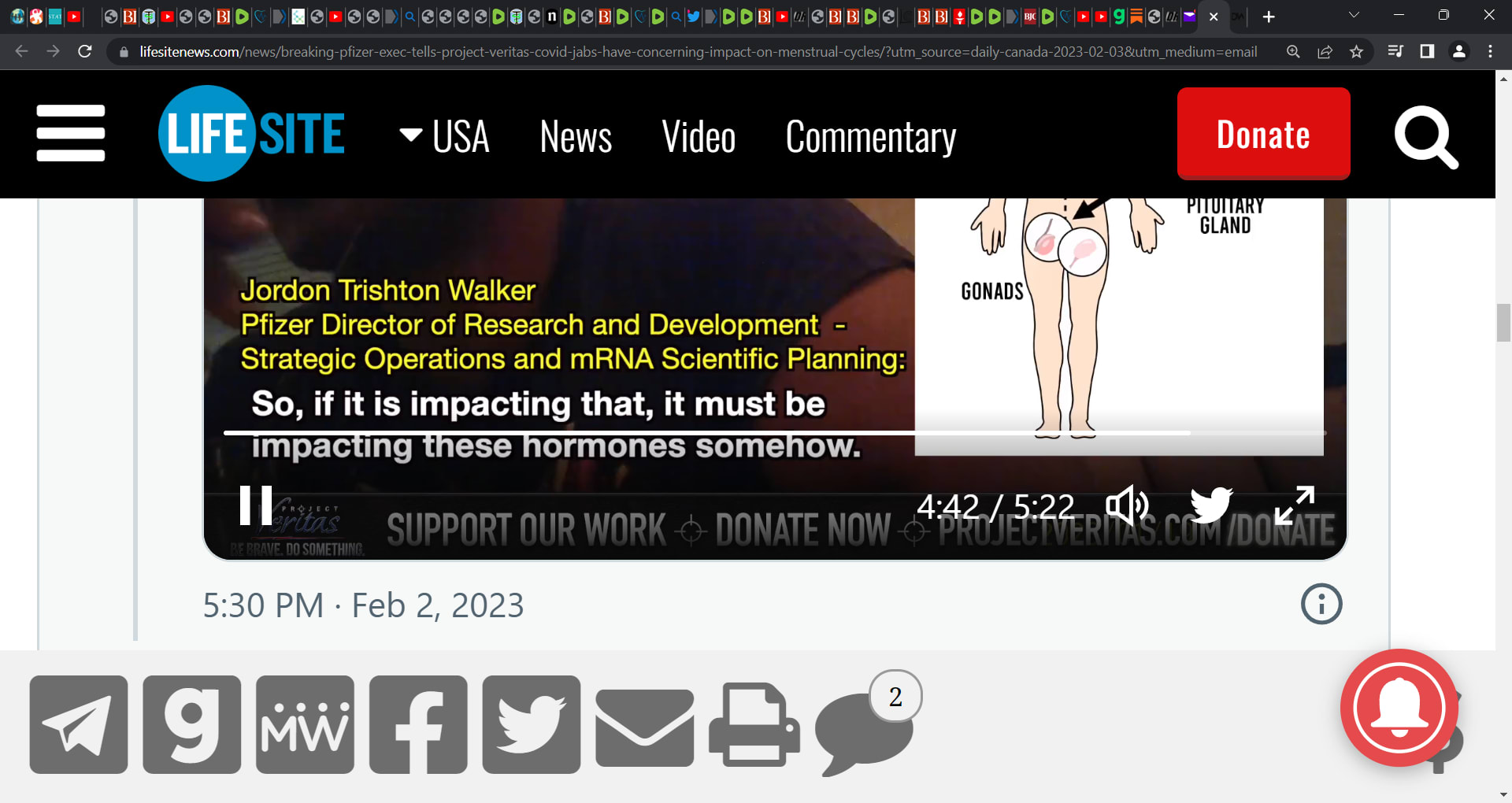Switch to the Twitter tab
Screen dimensions: 1512x803
point(693,17)
